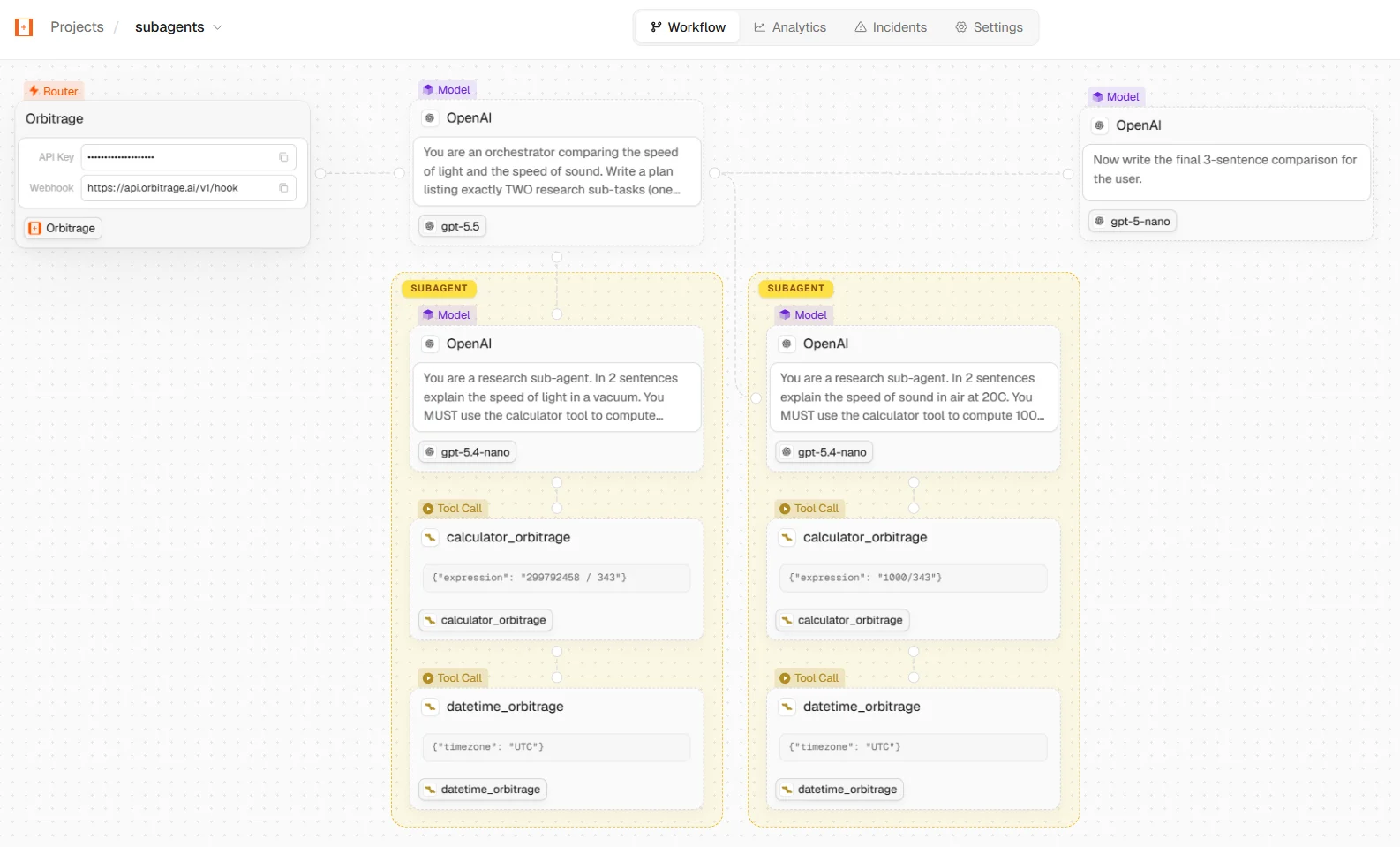This screenshot has width=1400, height=847.
Task: Select the speed of light sub-agent prompt
Action: click(x=556, y=397)
